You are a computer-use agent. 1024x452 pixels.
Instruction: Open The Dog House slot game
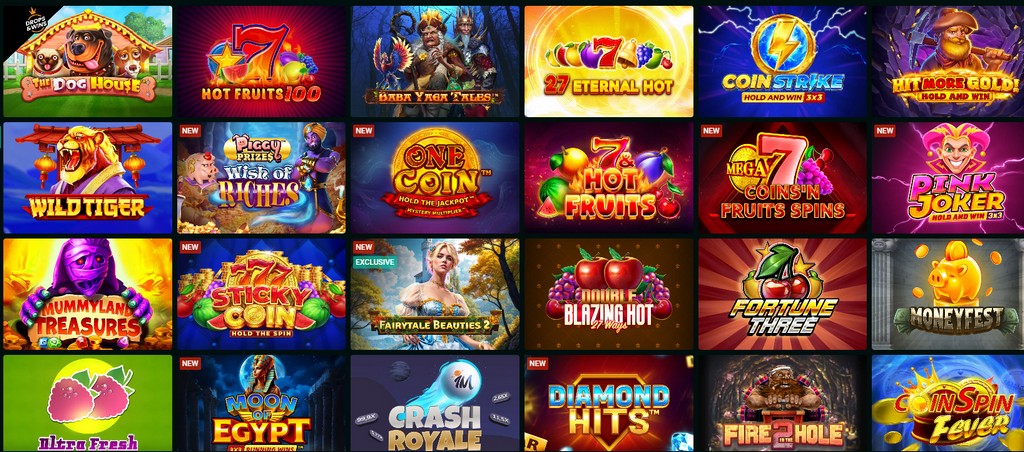(x=88, y=61)
